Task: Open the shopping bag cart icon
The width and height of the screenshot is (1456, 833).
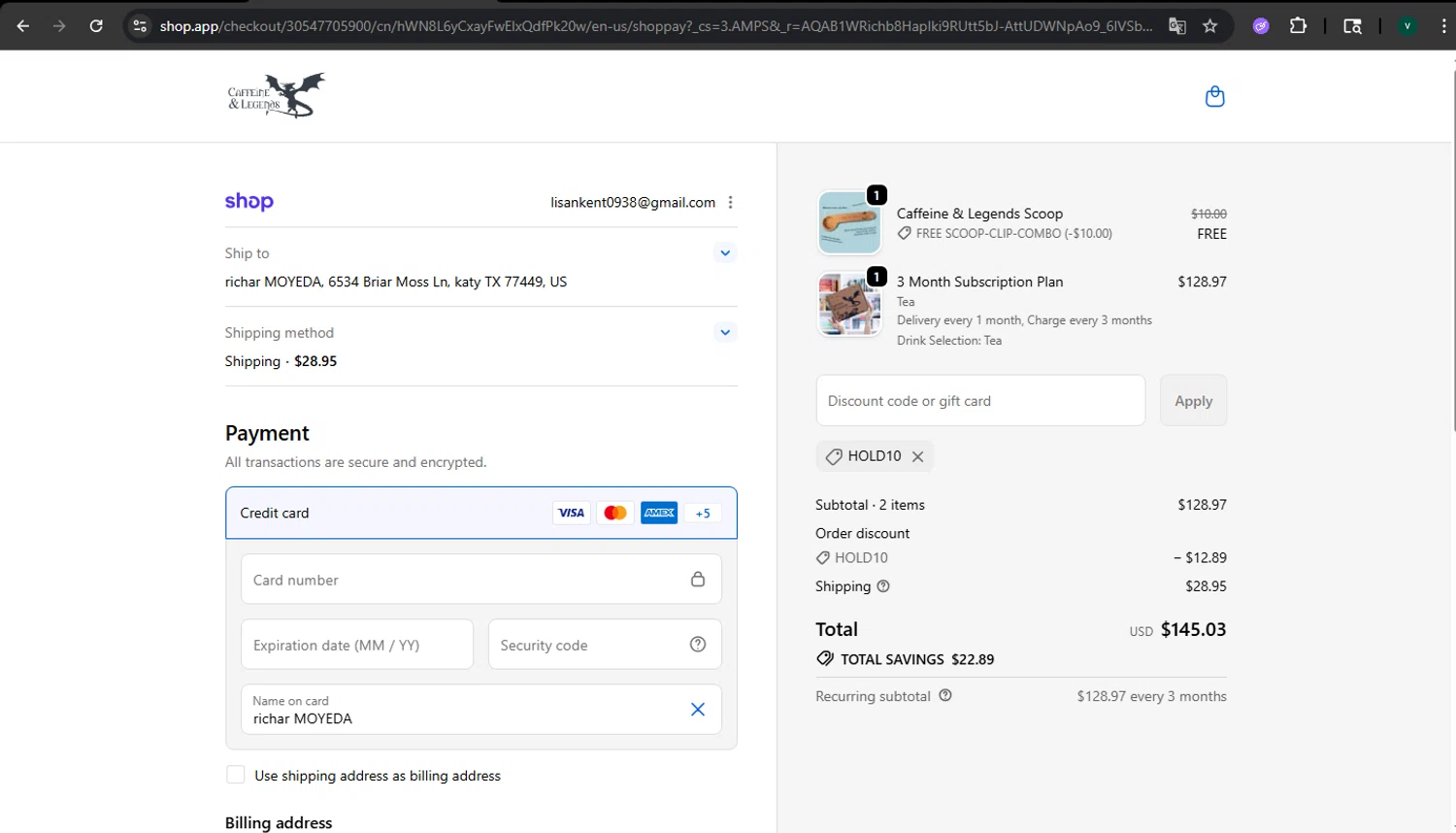Action: click(1214, 96)
